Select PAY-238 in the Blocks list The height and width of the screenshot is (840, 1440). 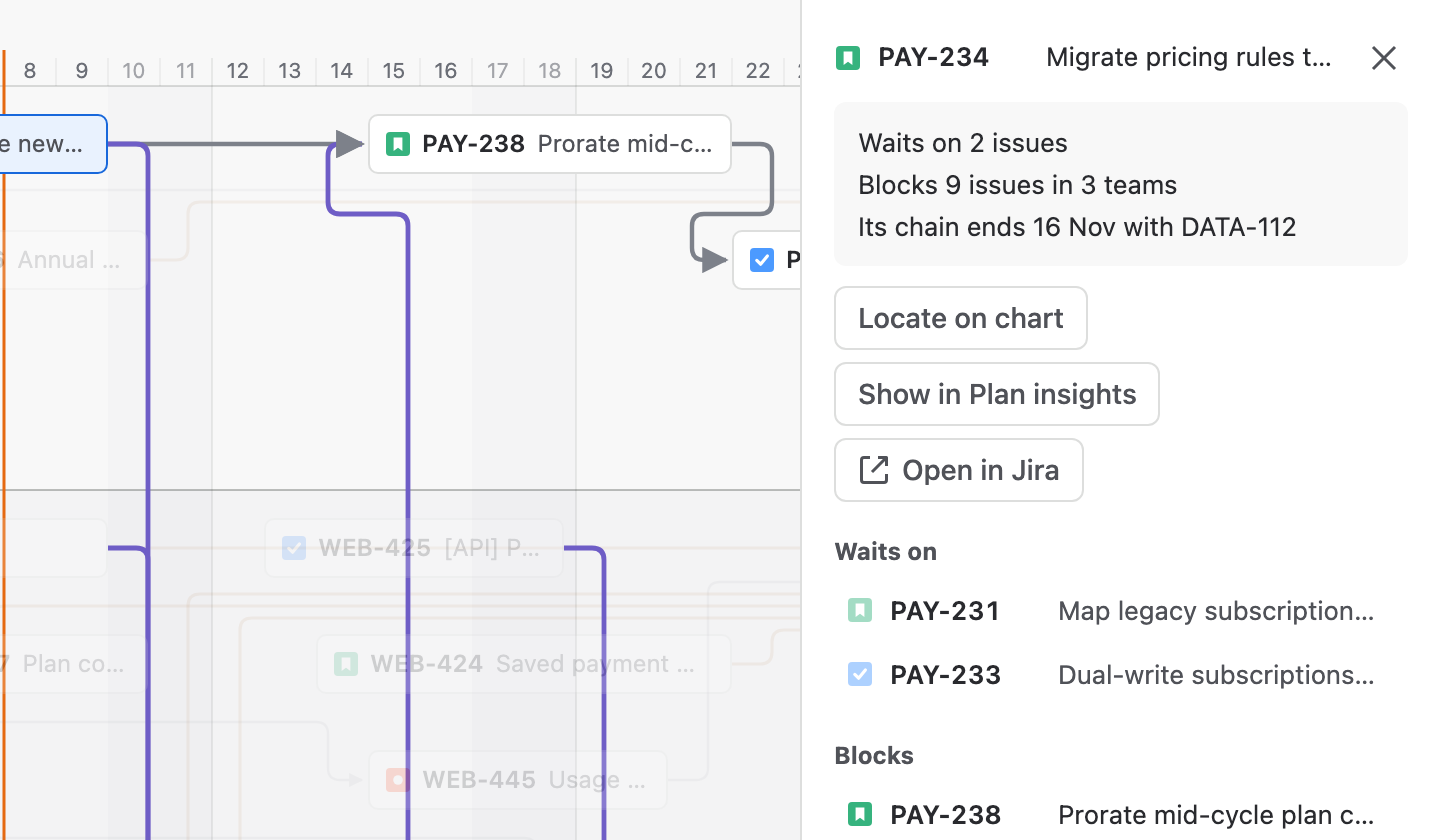[x=1120, y=815]
